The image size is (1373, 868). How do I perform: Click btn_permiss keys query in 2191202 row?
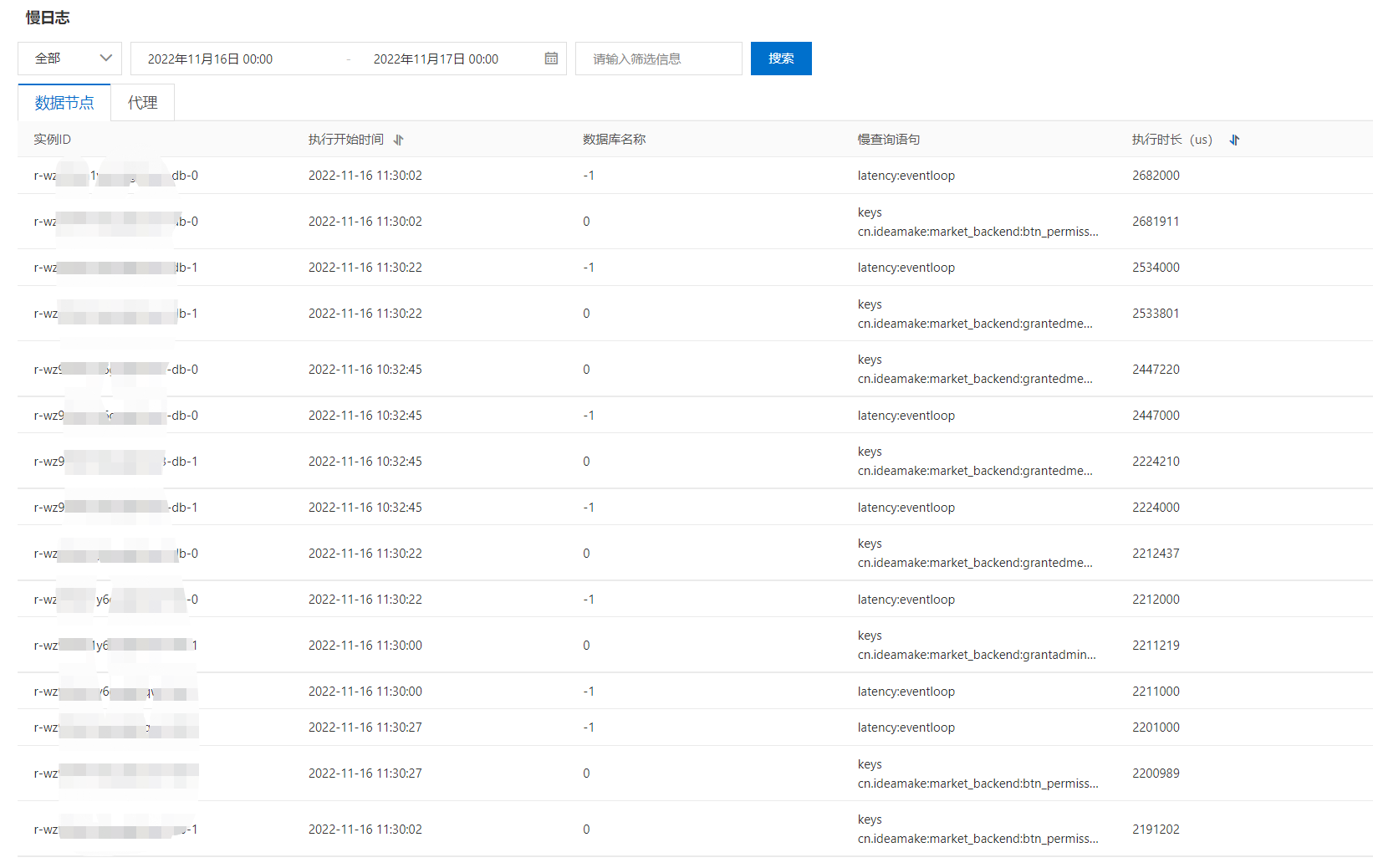(x=978, y=830)
